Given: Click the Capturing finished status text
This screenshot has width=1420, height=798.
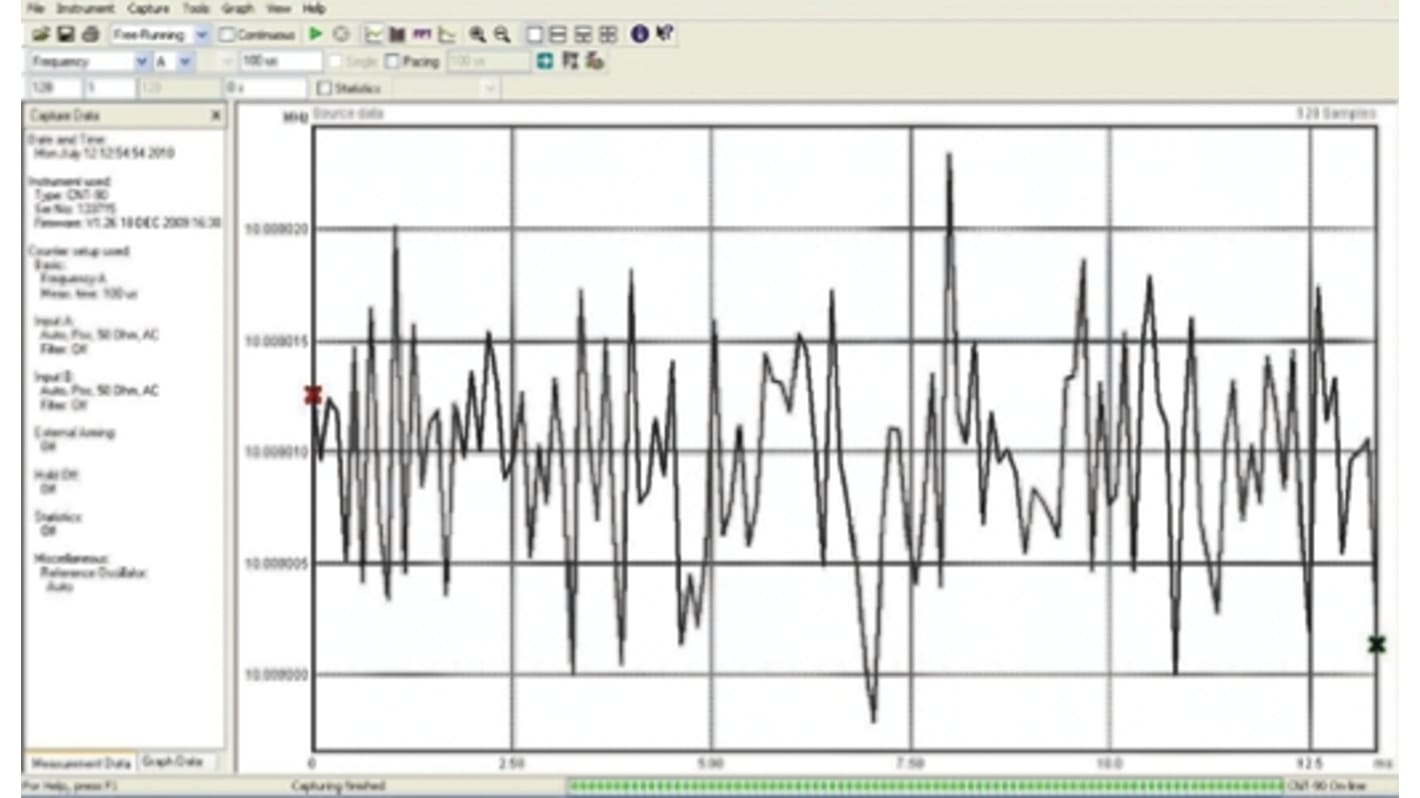Looking at the screenshot, I should pos(338,787).
